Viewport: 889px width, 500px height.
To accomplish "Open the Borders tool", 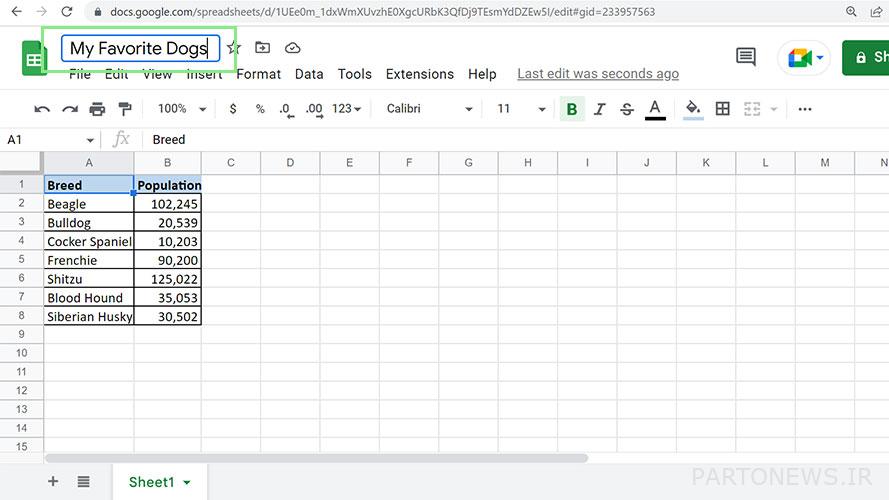I will click(x=722, y=109).
